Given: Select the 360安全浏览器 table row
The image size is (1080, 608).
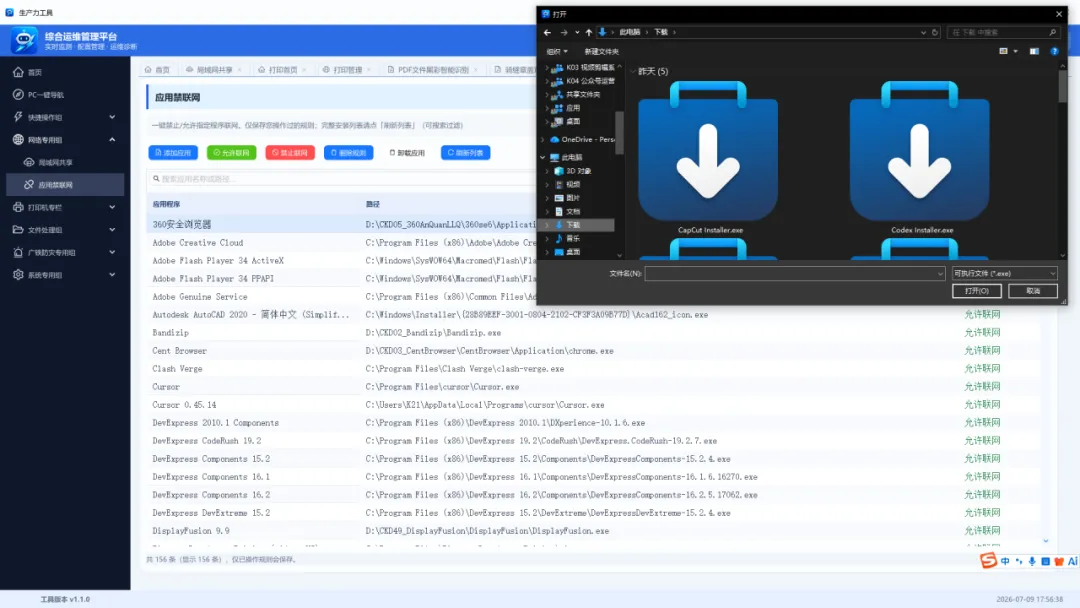Looking at the screenshot, I should [342, 224].
